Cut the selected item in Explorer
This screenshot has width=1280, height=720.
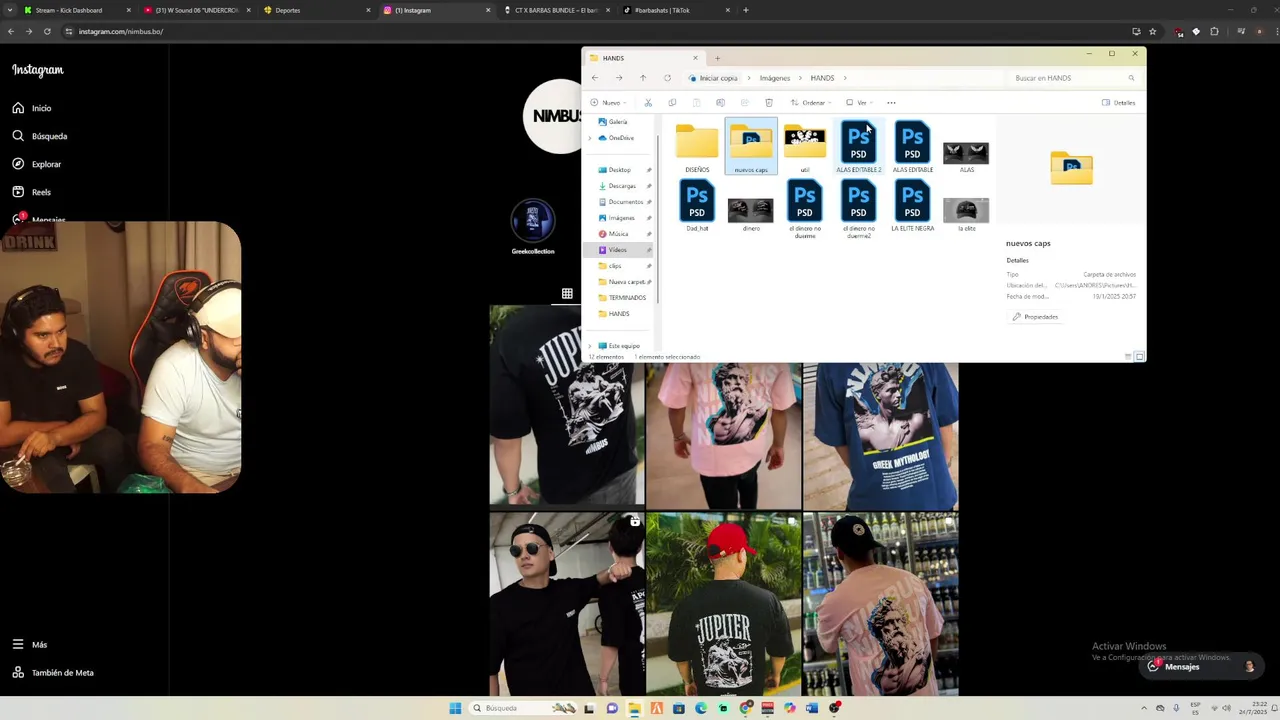click(648, 102)
